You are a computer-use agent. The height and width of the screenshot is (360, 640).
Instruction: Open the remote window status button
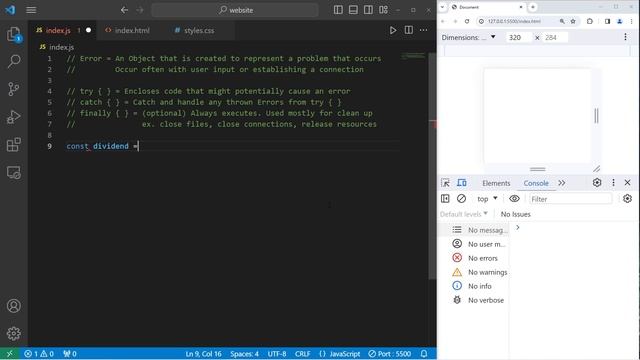pyautogui.click(x=9, y=354)
